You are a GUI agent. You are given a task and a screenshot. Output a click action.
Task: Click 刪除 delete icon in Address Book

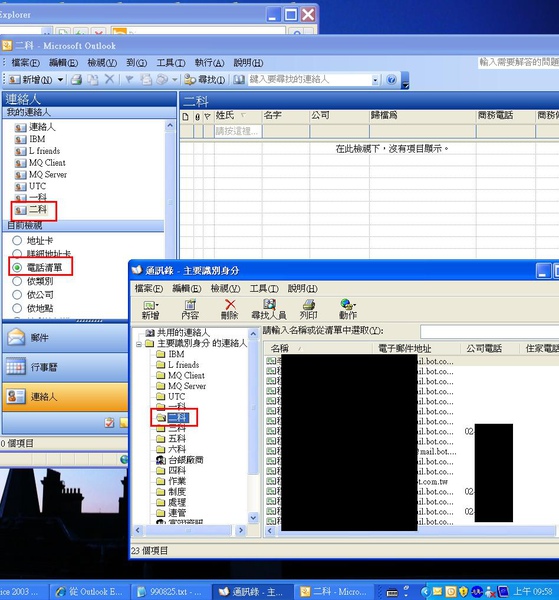tap(230, 310)
